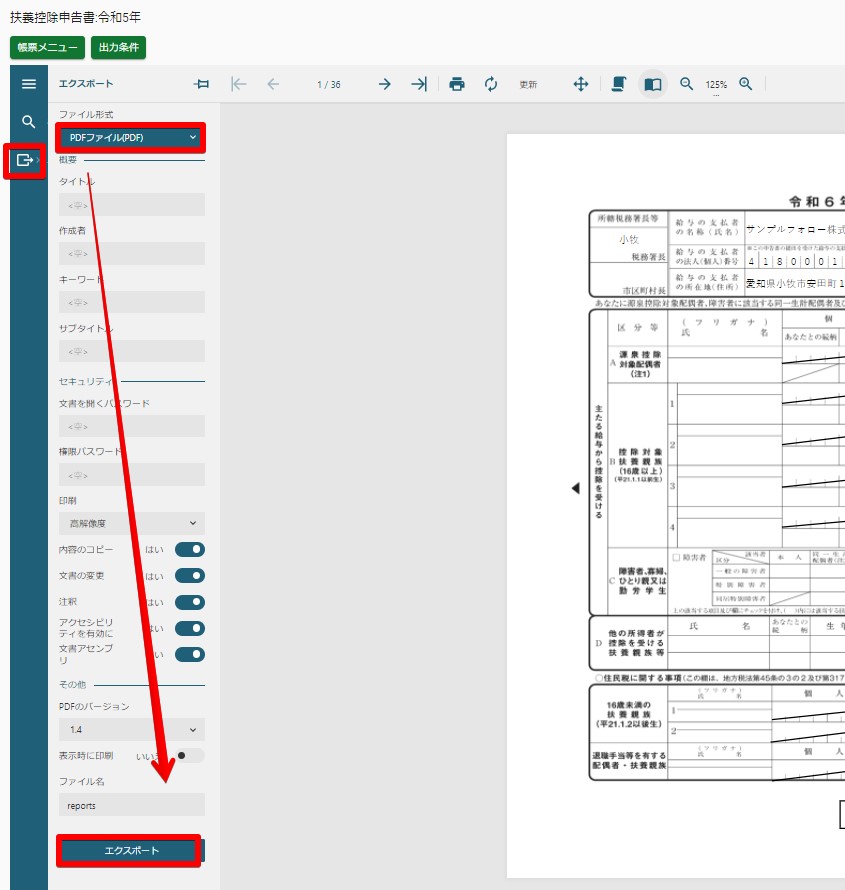Toggle the アクセシビリティを有効に switch
This screenshot has height=890, width=845.
190,628
